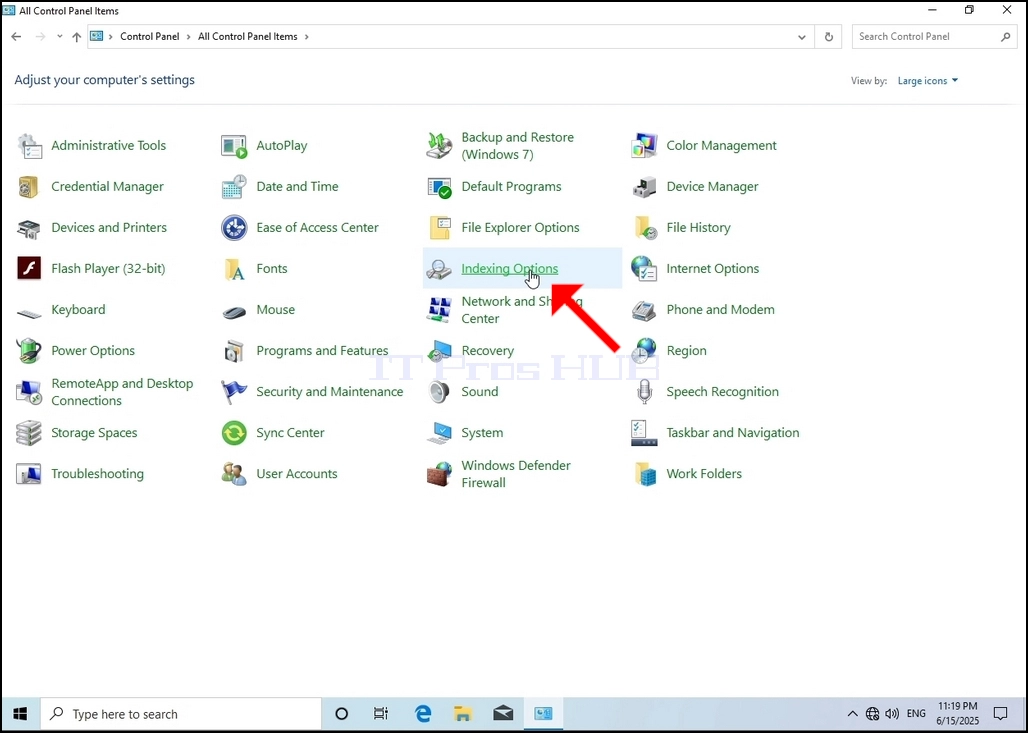Open Sync Center green icon
Viewport: 1028px width, 733px height.
point(234,433)
